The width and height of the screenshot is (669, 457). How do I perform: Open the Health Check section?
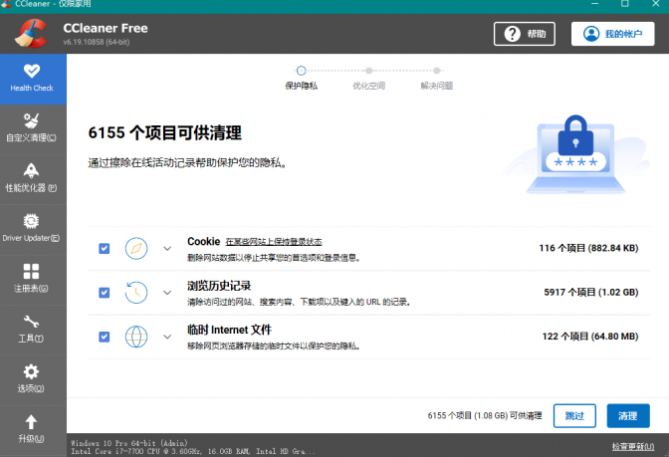click(x=33, y=79)
